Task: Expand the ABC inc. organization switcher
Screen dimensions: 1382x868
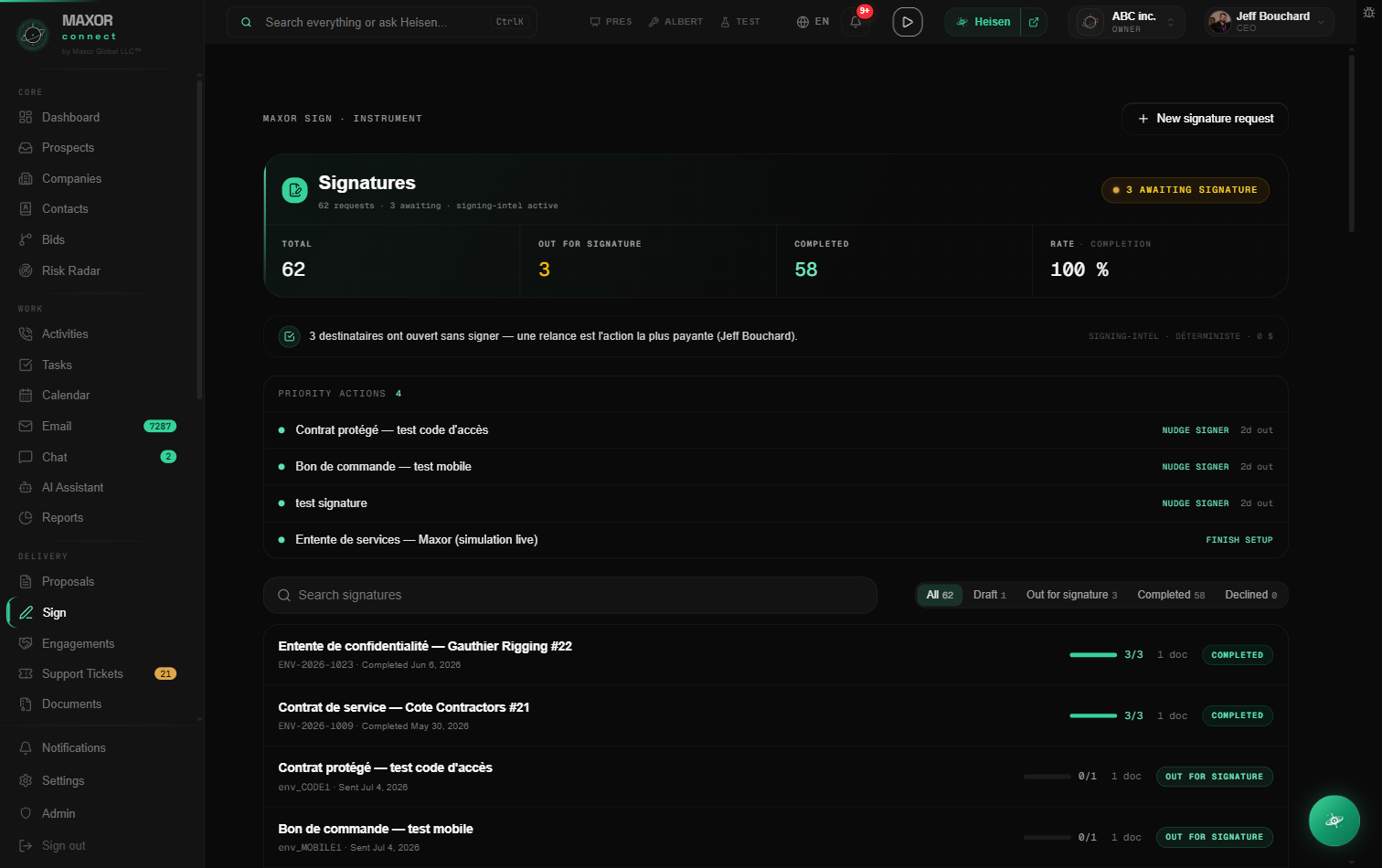Action: pos(1126,22)
